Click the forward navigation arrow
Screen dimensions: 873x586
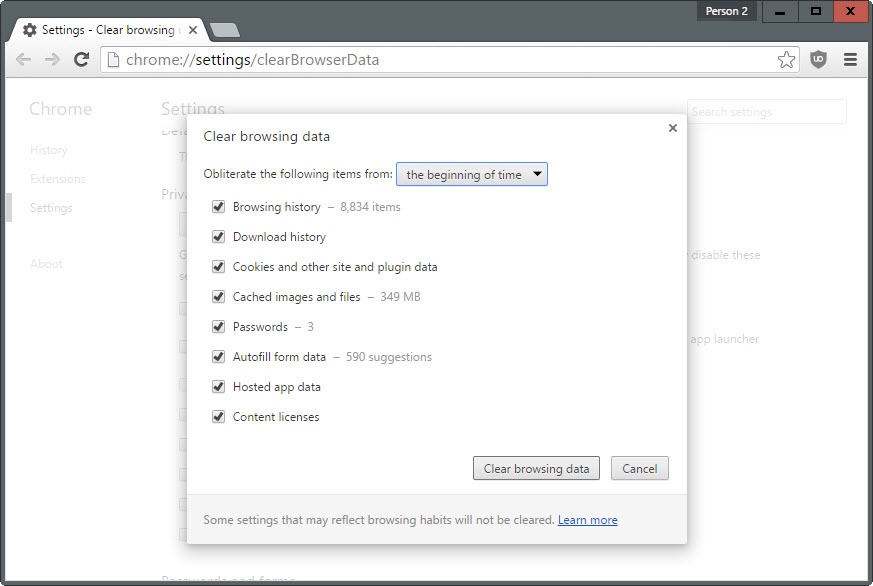(x=52, y=59)
